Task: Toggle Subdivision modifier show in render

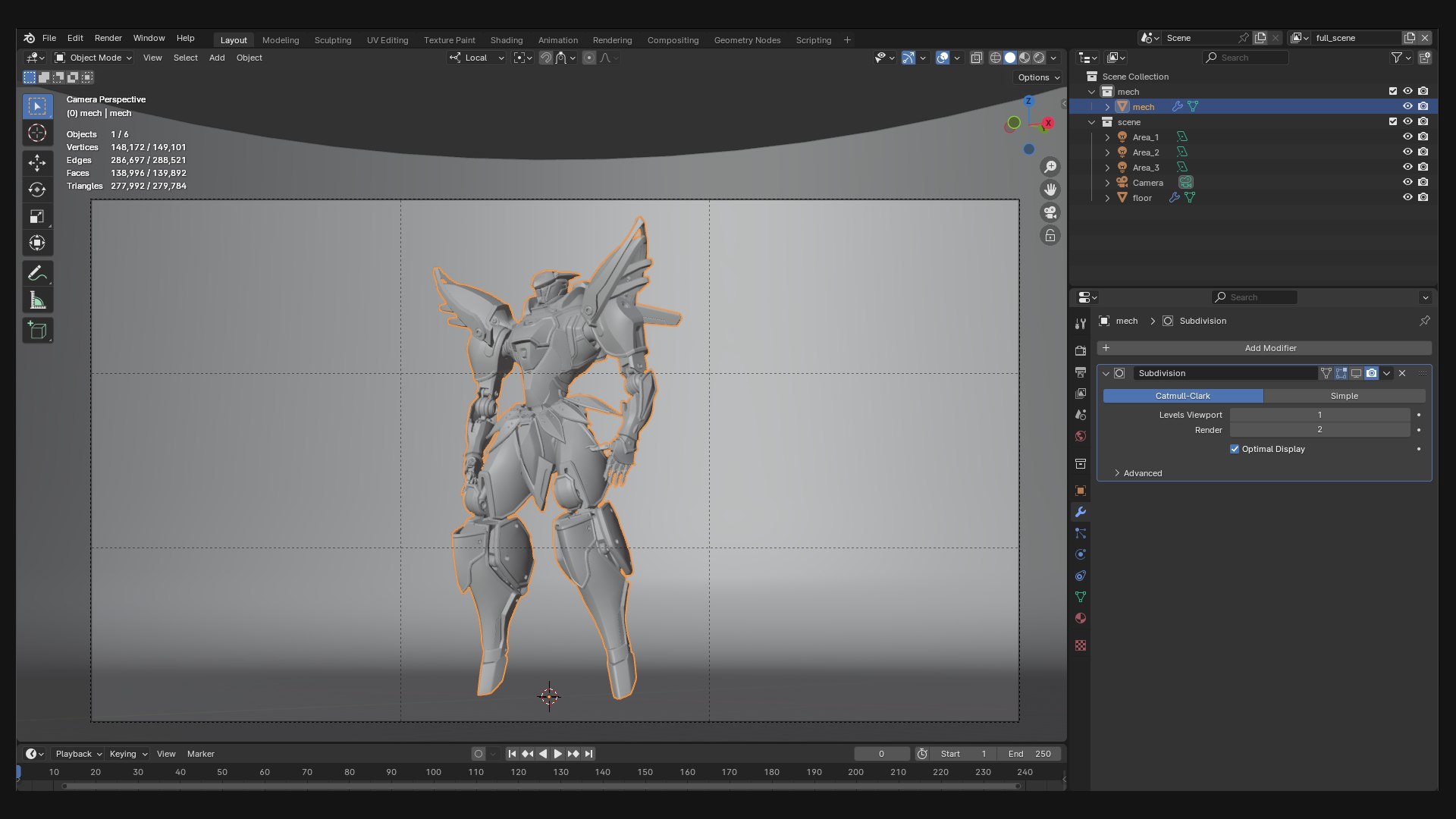Action: (1372, 373)
